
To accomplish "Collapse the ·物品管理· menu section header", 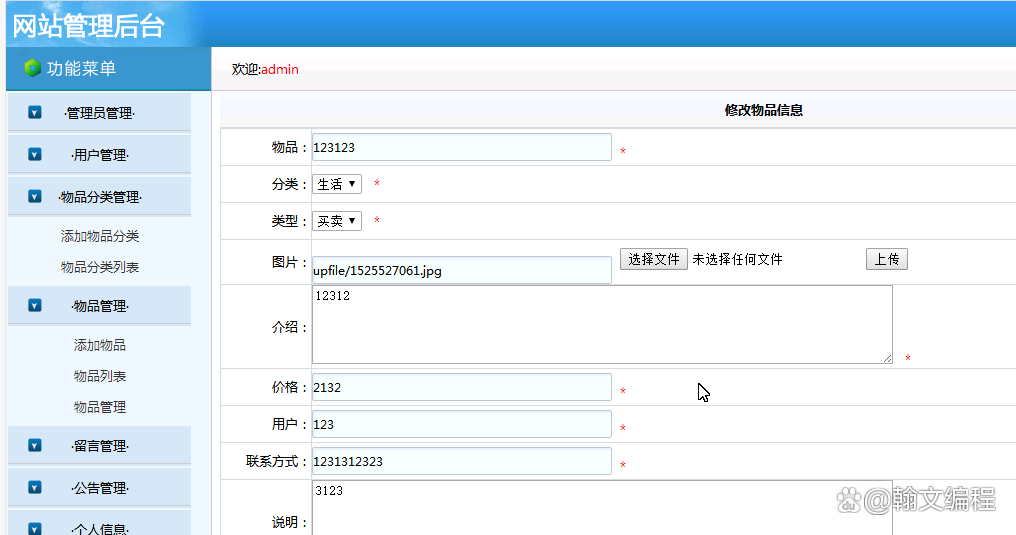I will 99,305.
